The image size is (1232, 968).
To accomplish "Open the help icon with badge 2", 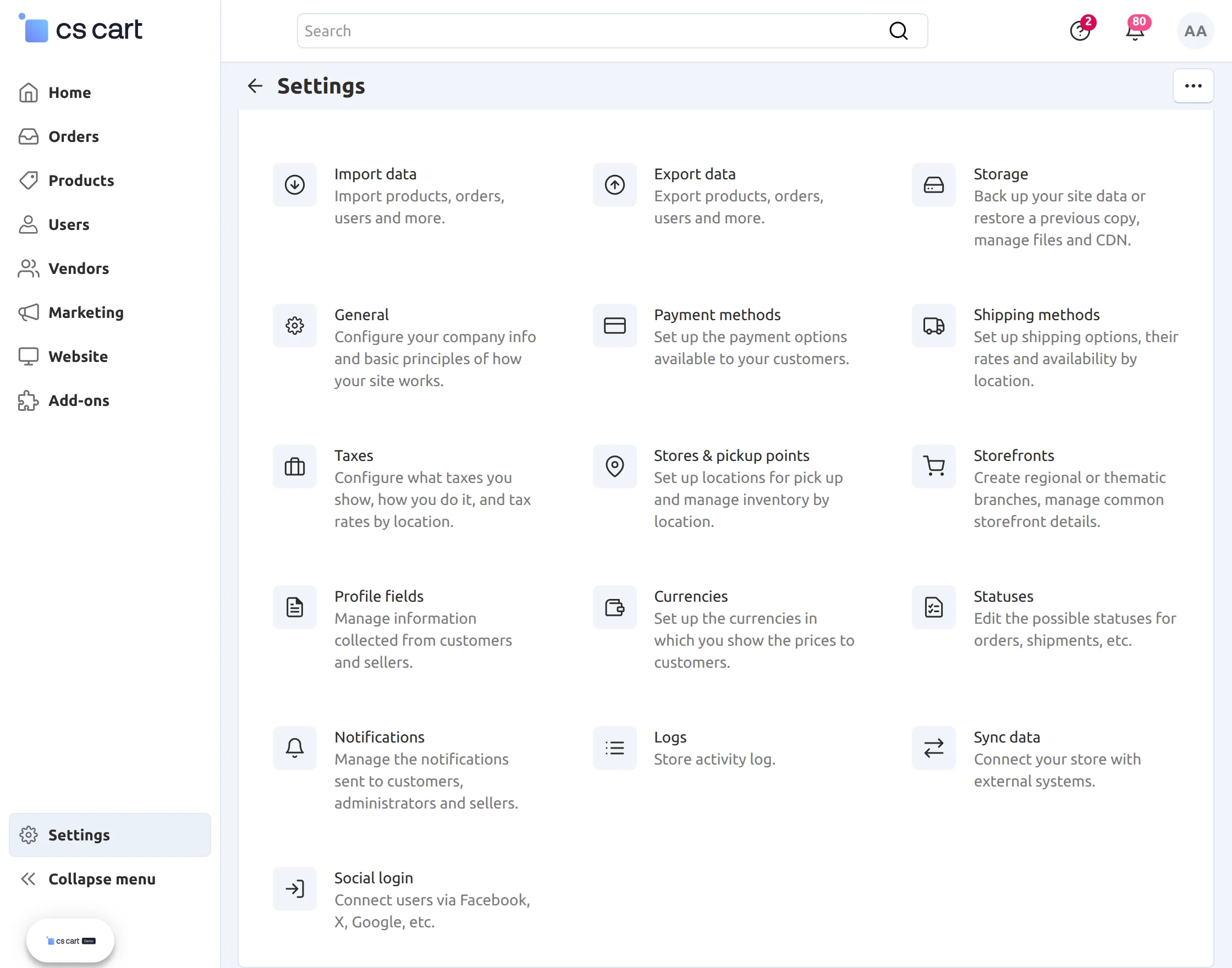I will click(1081, 30).
